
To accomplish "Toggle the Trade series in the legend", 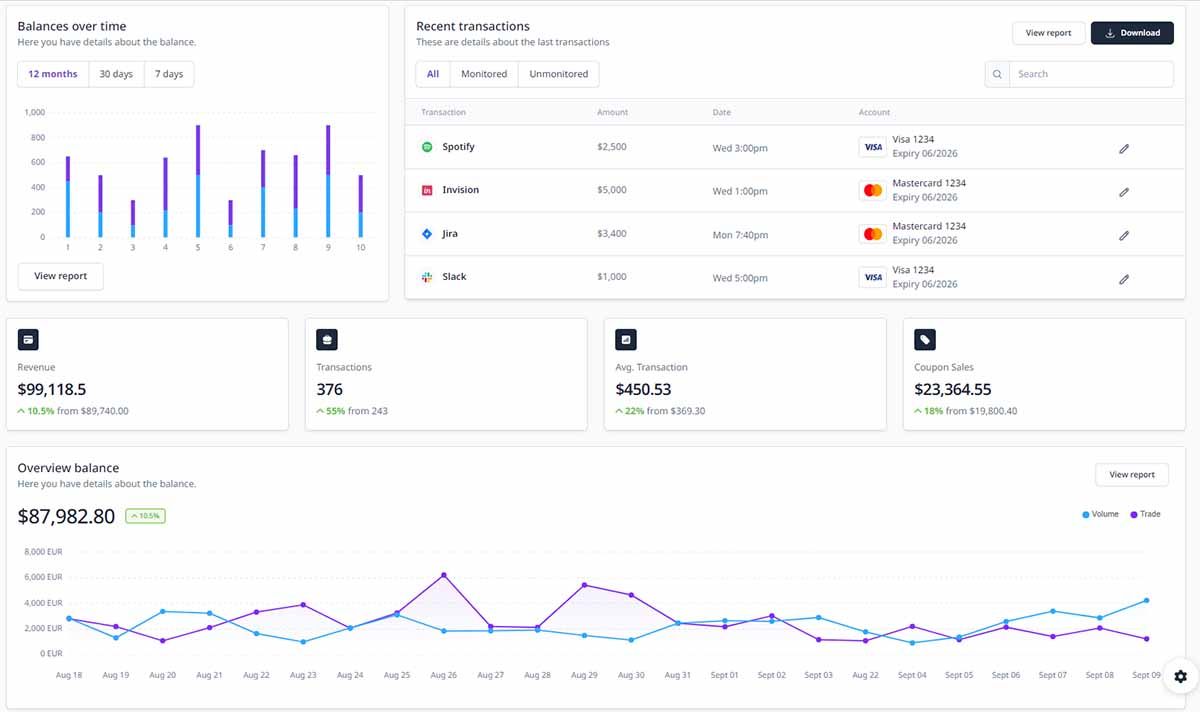I will (x=1144, y=514).
